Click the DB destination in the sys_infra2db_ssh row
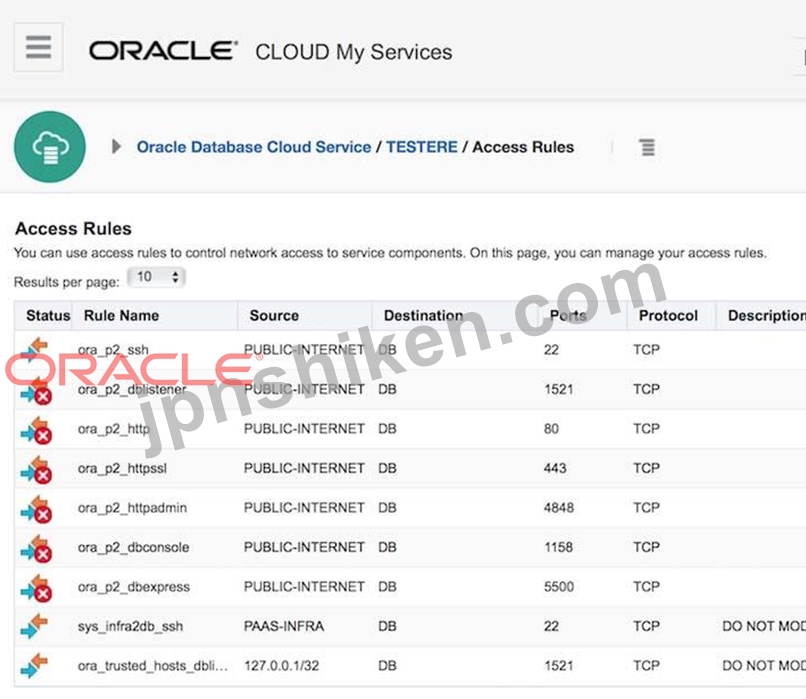Viewport: 806px width, 699px height. 387,627
